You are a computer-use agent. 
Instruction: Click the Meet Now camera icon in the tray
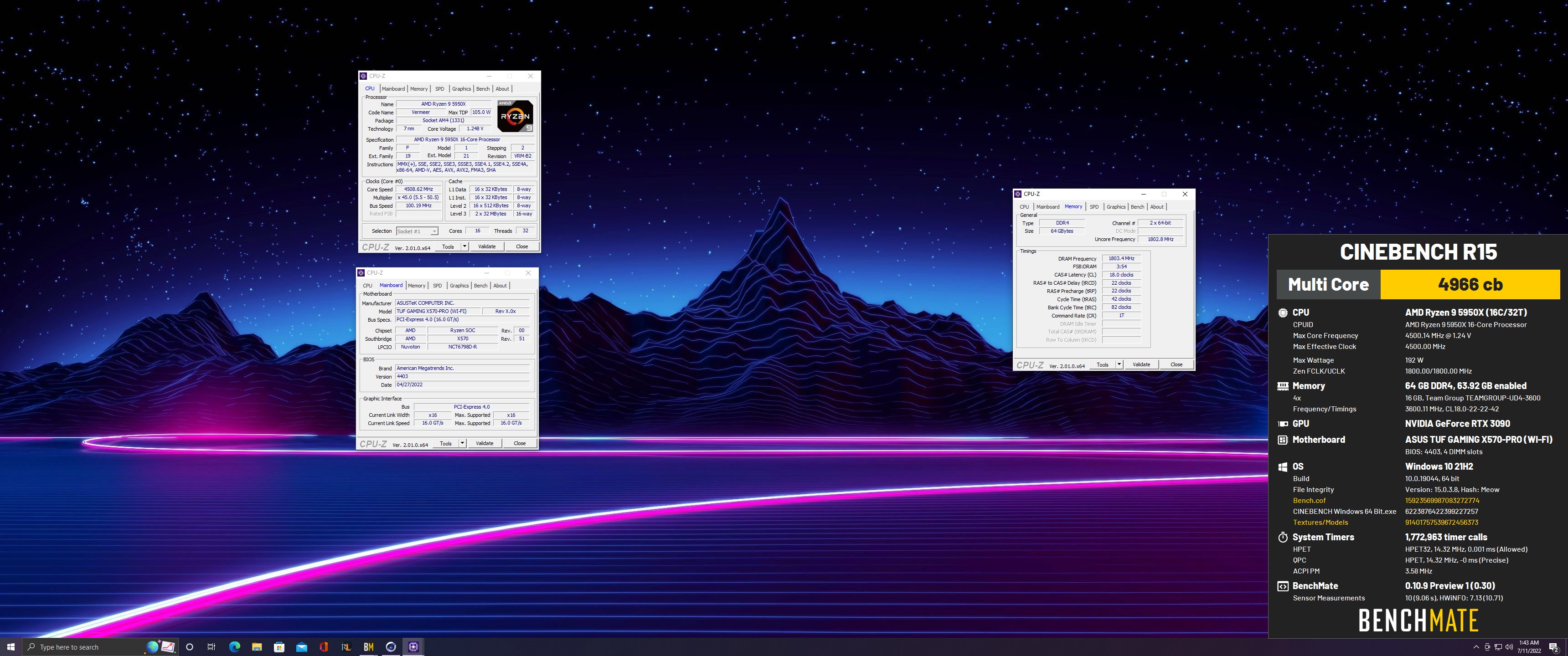tap(1488, 647)
